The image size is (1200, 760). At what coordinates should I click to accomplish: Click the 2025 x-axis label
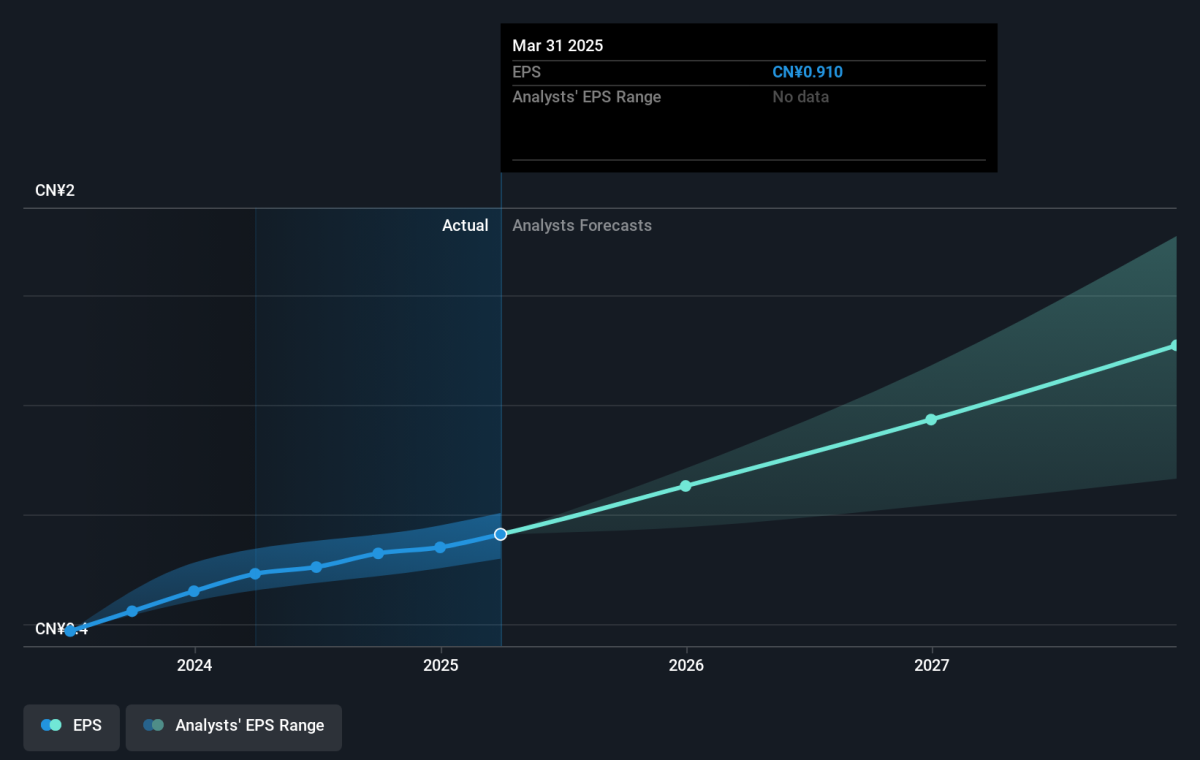tap(440, 666)
